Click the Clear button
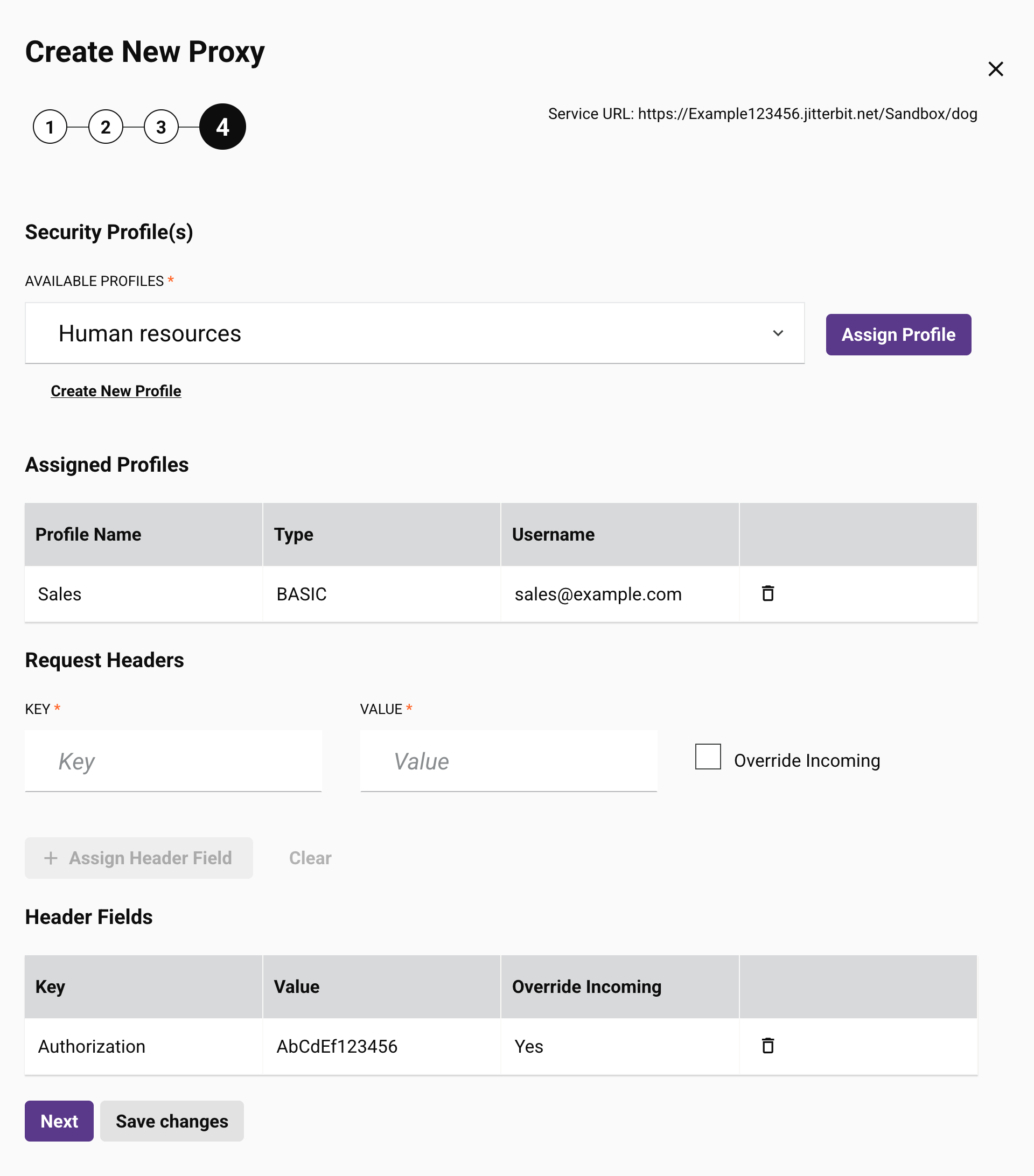Viewport: 1034px width, 1176px height. point(310,858)
